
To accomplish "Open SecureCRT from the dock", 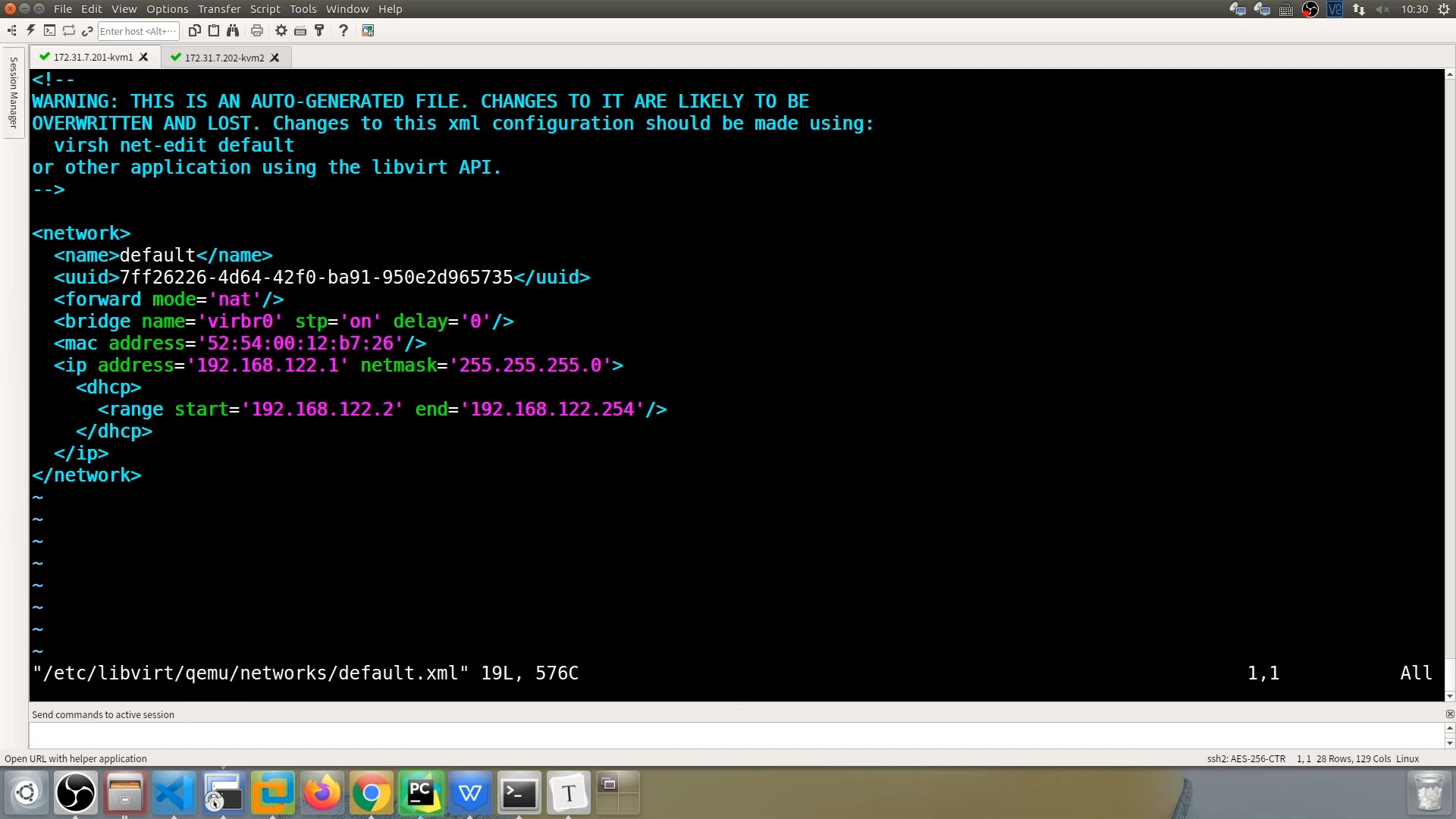I will [224, 793].
